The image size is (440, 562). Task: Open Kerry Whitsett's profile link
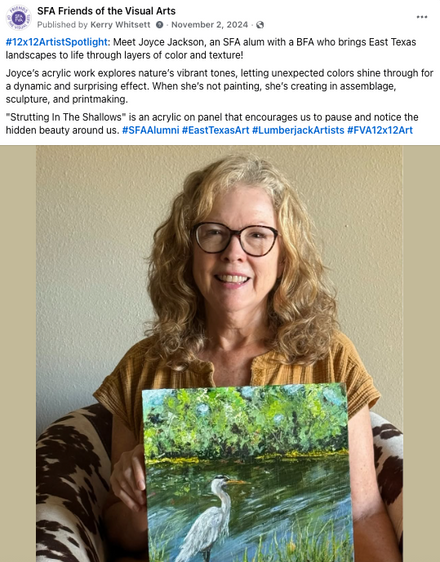point(120,25)
